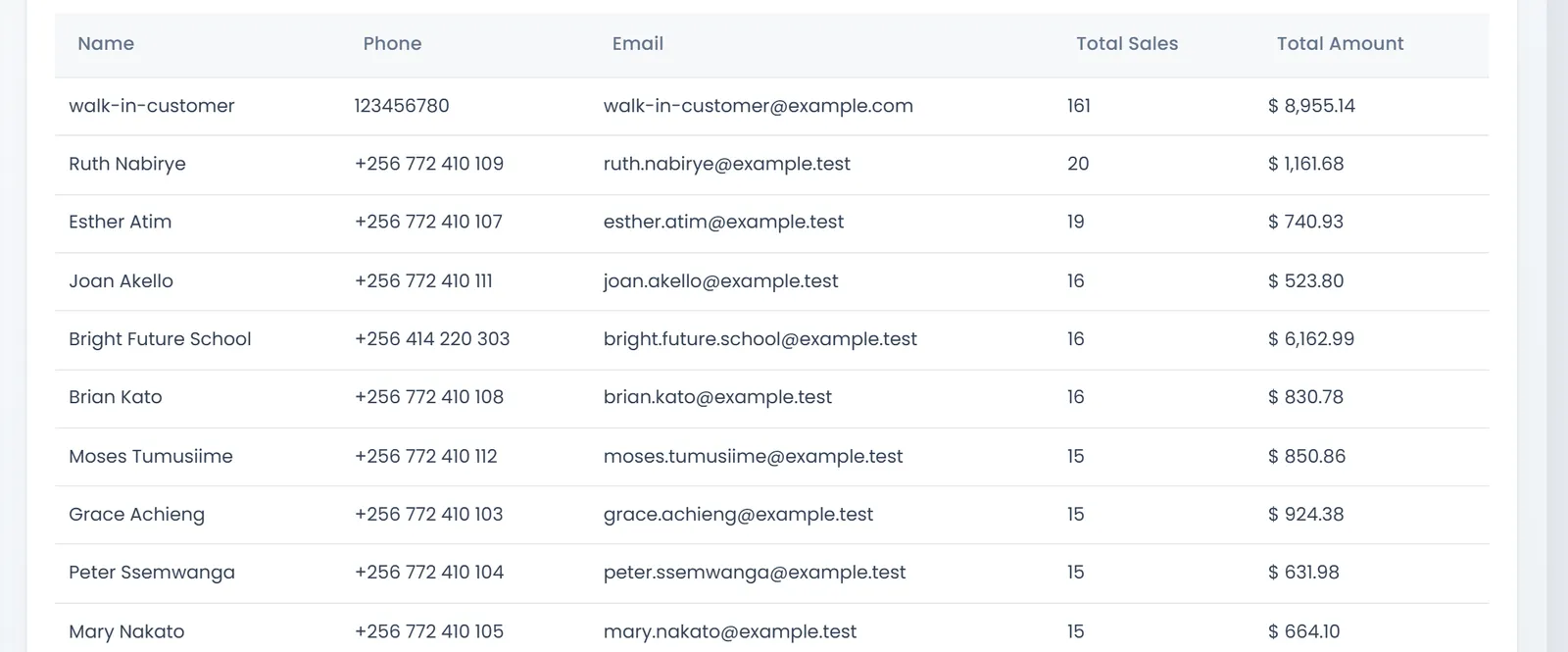Image resolution: width=1568 pixels, height=652 pixels.
Task: Click total amount $ 664.10
Action: (1304, 631)
